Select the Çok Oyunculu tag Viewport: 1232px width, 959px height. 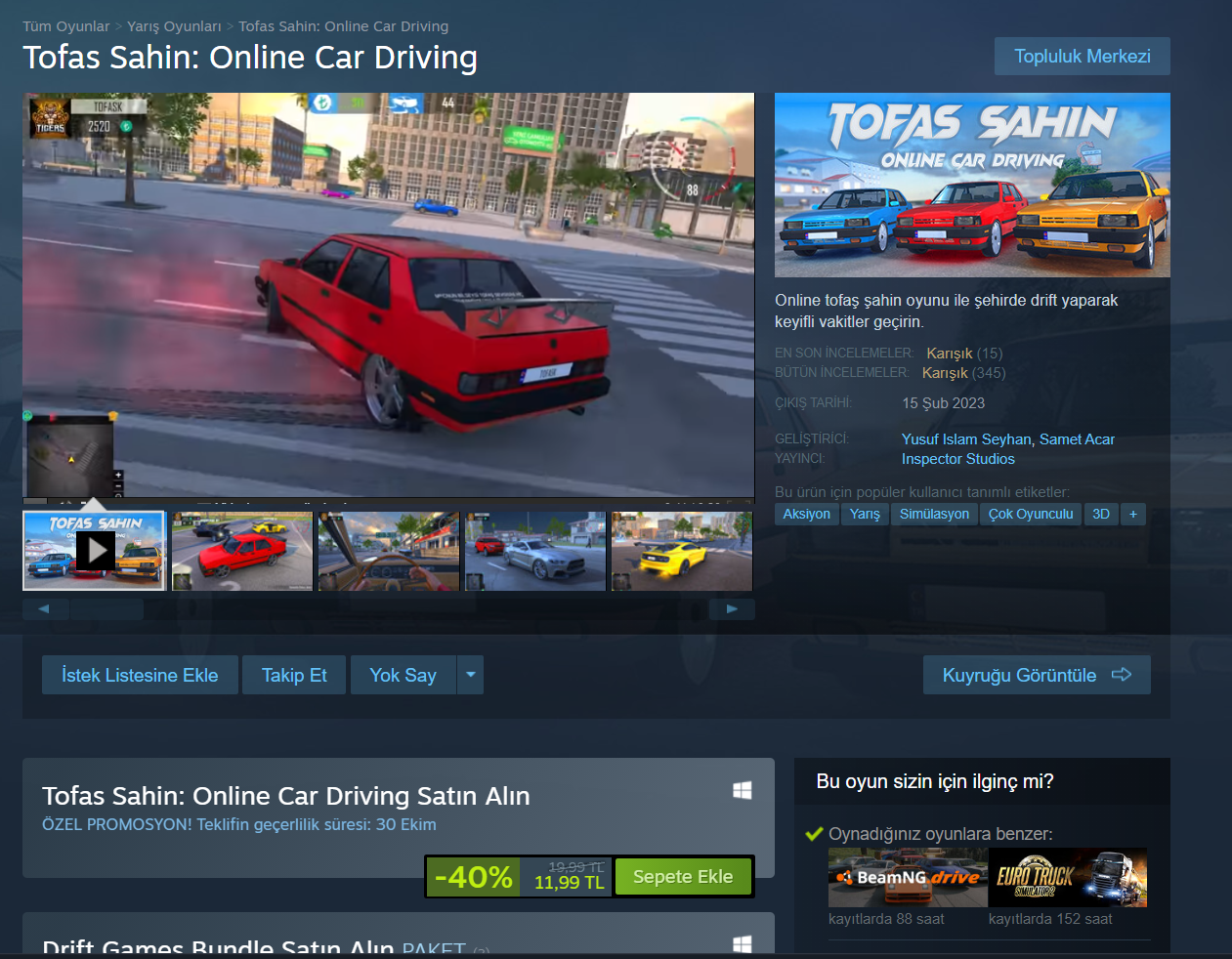[1031, 515]
